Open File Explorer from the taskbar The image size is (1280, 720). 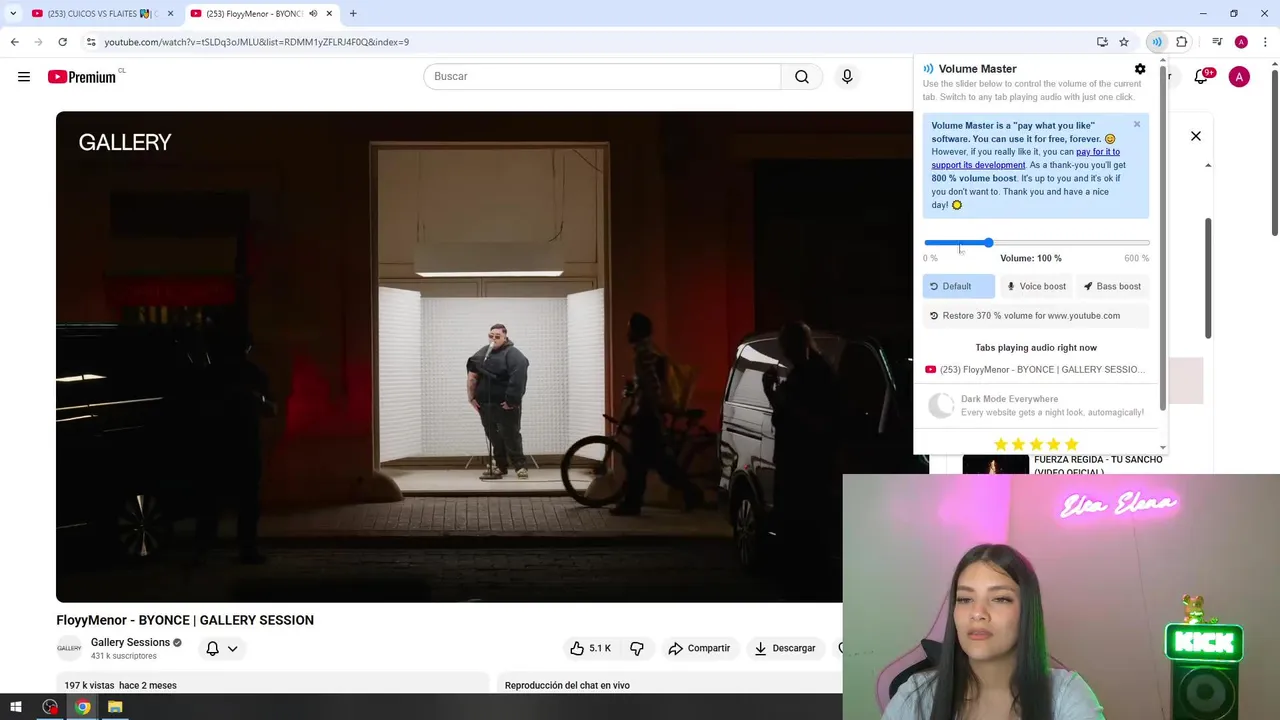coord(115,707)
